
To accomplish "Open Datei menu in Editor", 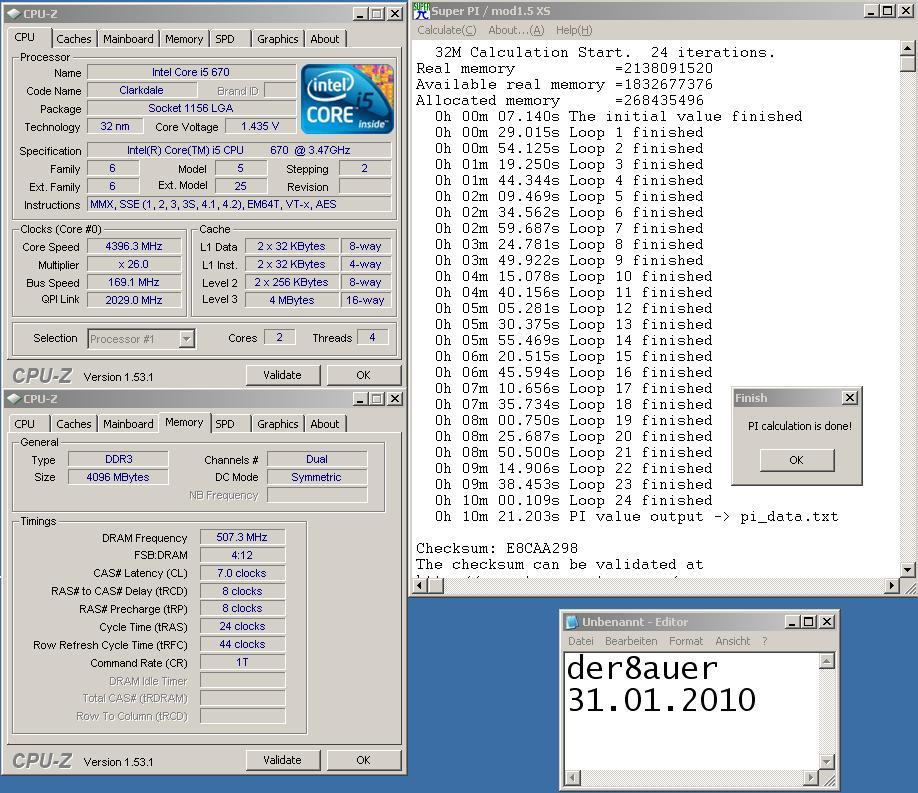I will [x=581, y=641].
